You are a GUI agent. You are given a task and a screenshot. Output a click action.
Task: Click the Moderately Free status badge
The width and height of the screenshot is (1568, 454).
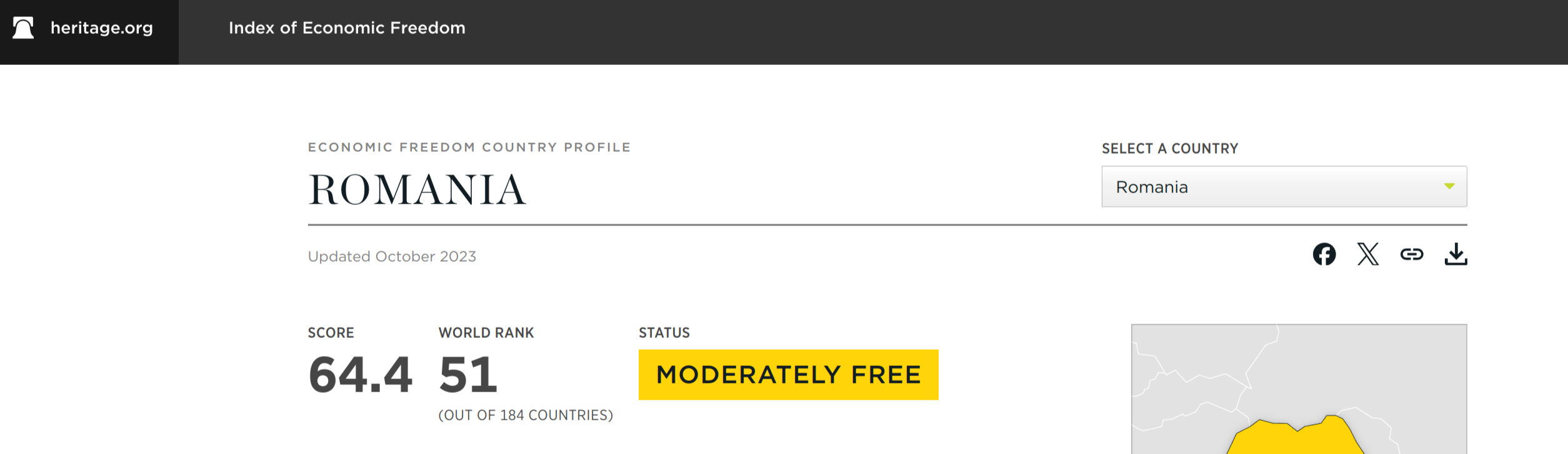[788, 375]
